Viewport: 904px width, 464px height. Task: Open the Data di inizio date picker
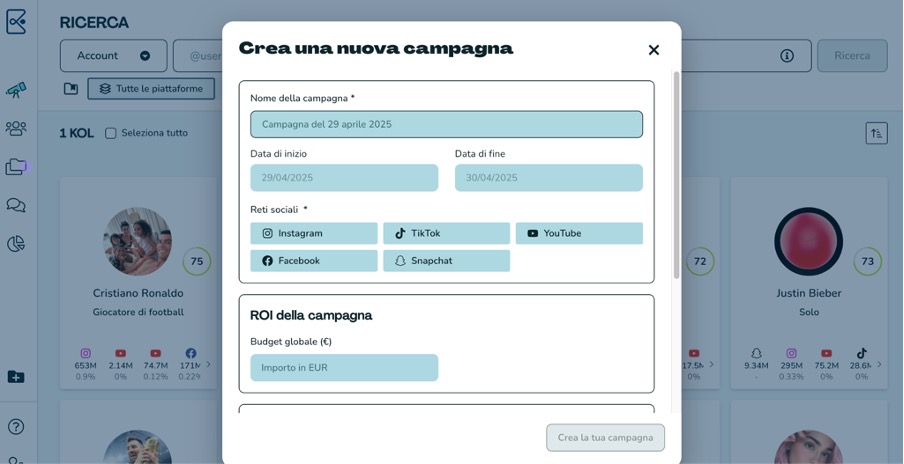[344, 178]
